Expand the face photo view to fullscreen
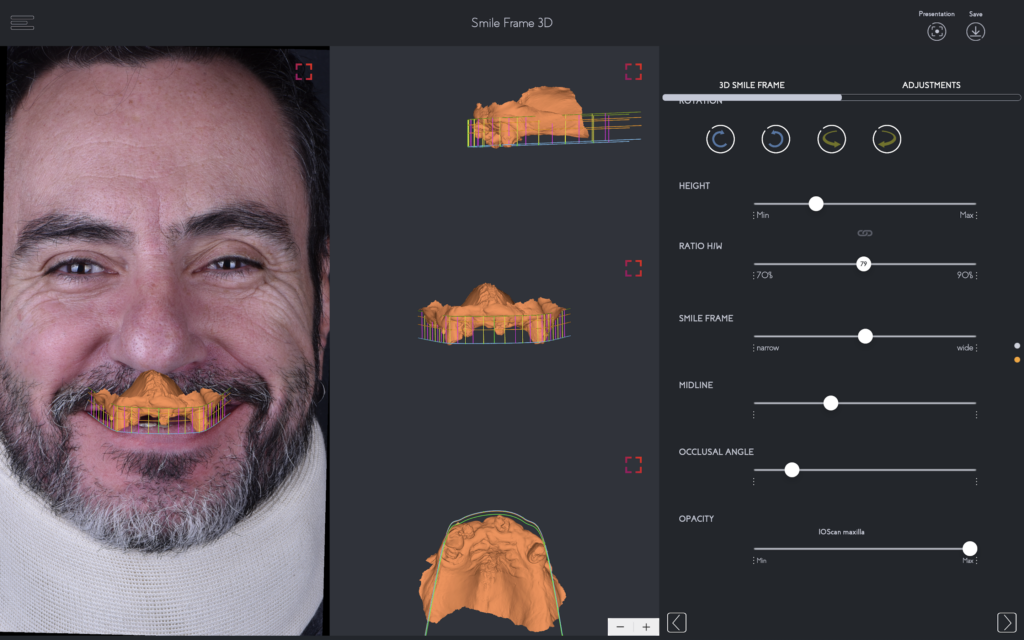The image size is (1024, 640). click(303, 71)
